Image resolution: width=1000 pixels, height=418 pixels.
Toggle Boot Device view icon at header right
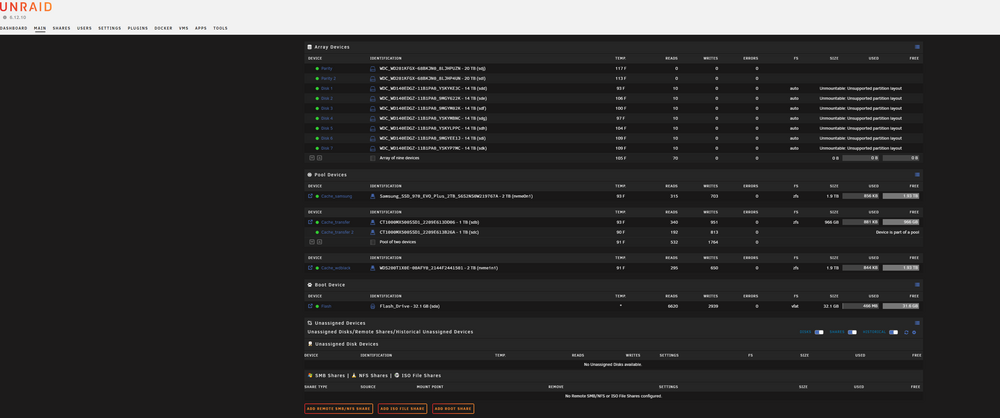pos(917,285)
